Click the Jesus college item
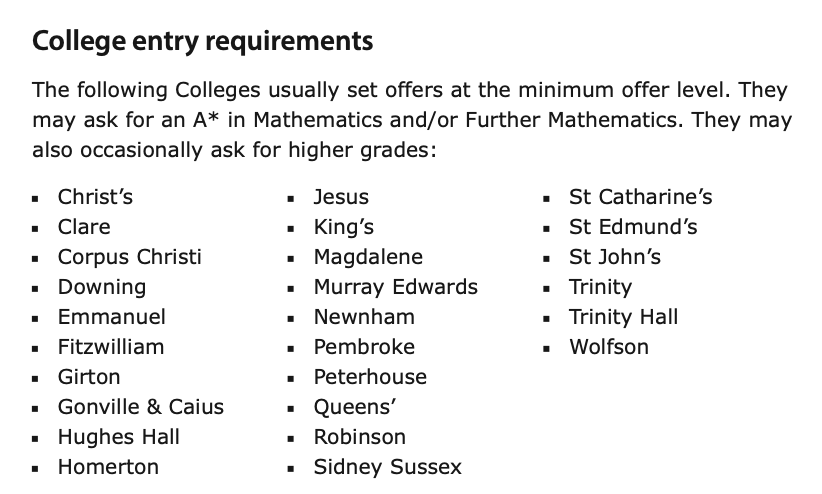Screen dimensions: 822x494 point(341,197)
